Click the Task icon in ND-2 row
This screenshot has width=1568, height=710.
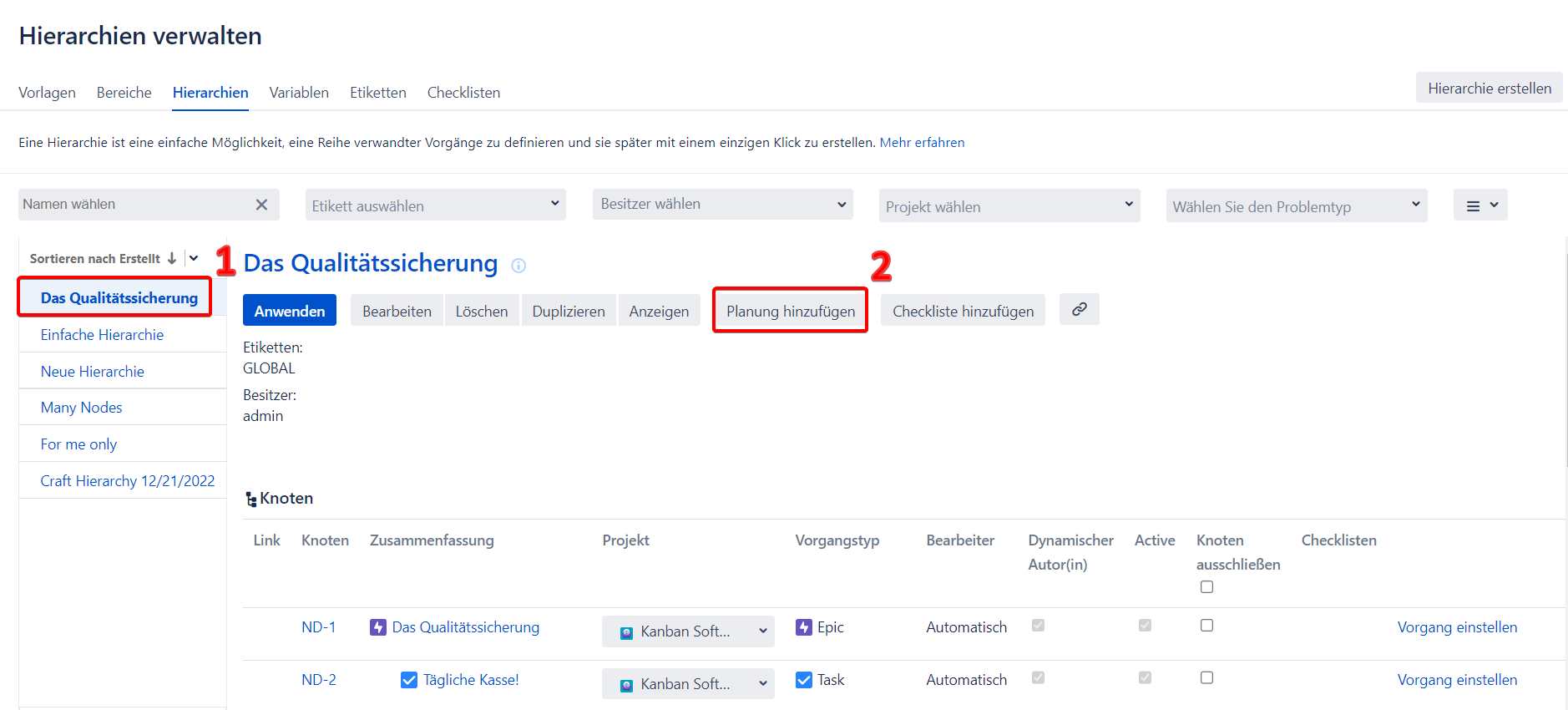tap(803, 680)
